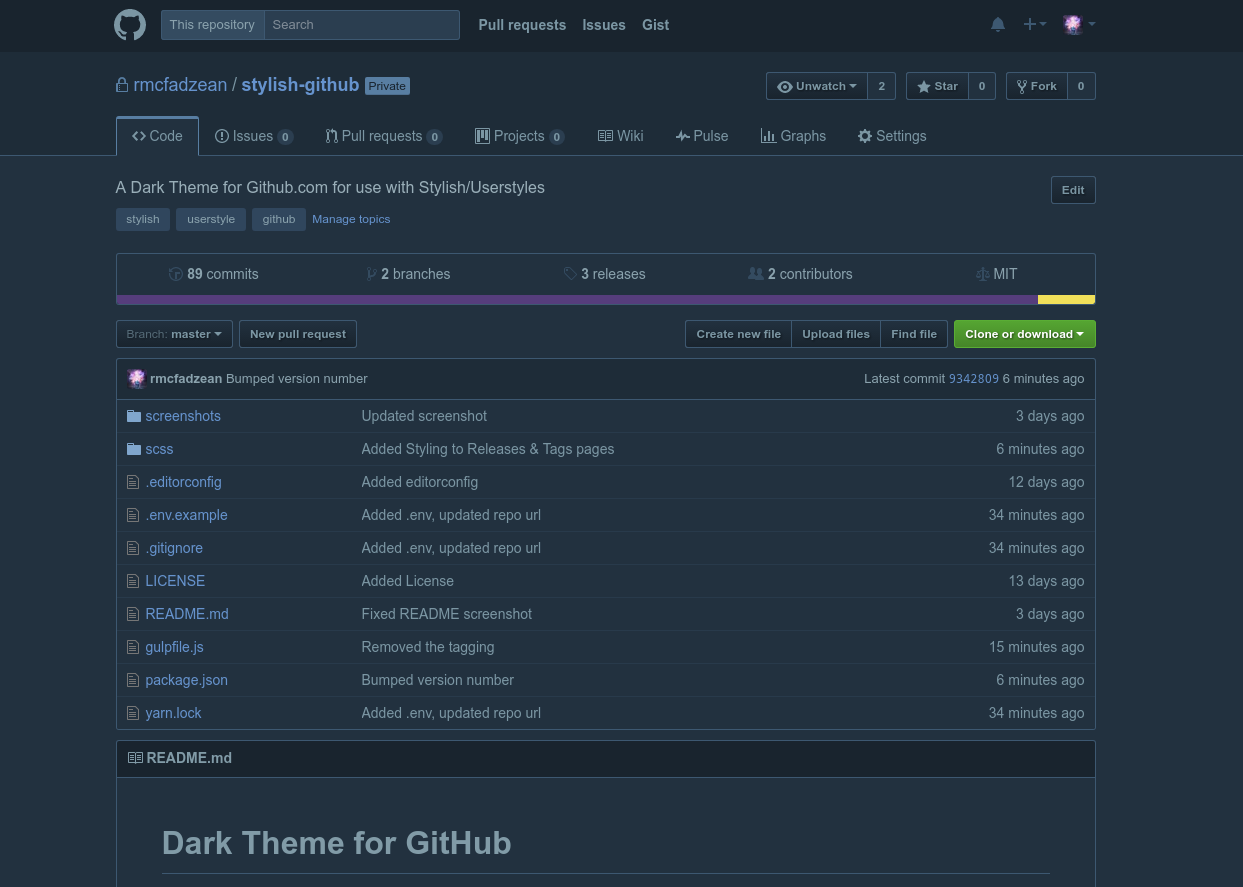The height and width of the screenshot is (887, 1243).
Task: Click the github topic tag
Action: (x=279, y=219)
